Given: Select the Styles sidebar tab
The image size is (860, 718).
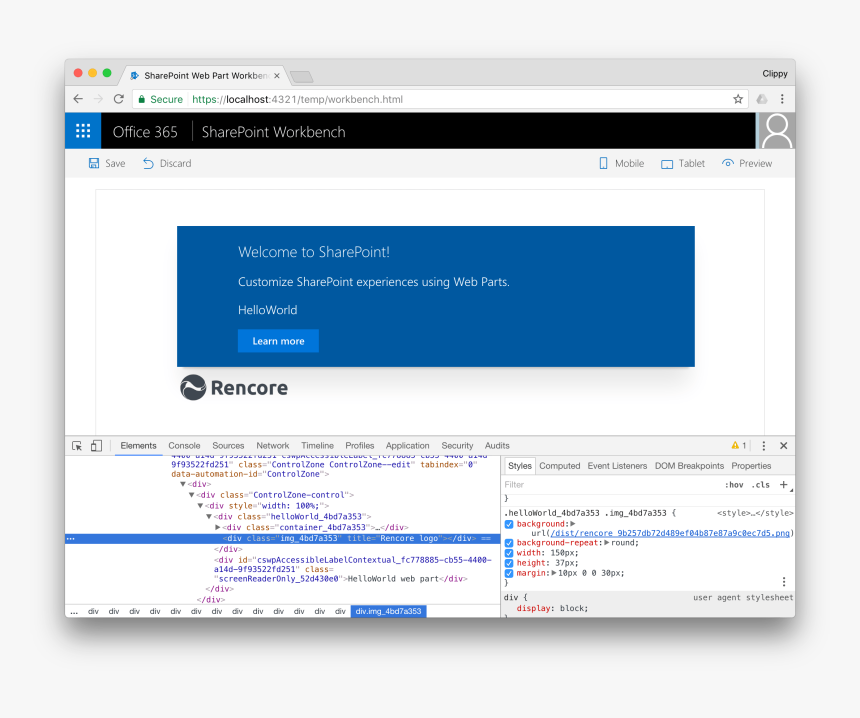Looking at the screenshot, I should 519,466.
